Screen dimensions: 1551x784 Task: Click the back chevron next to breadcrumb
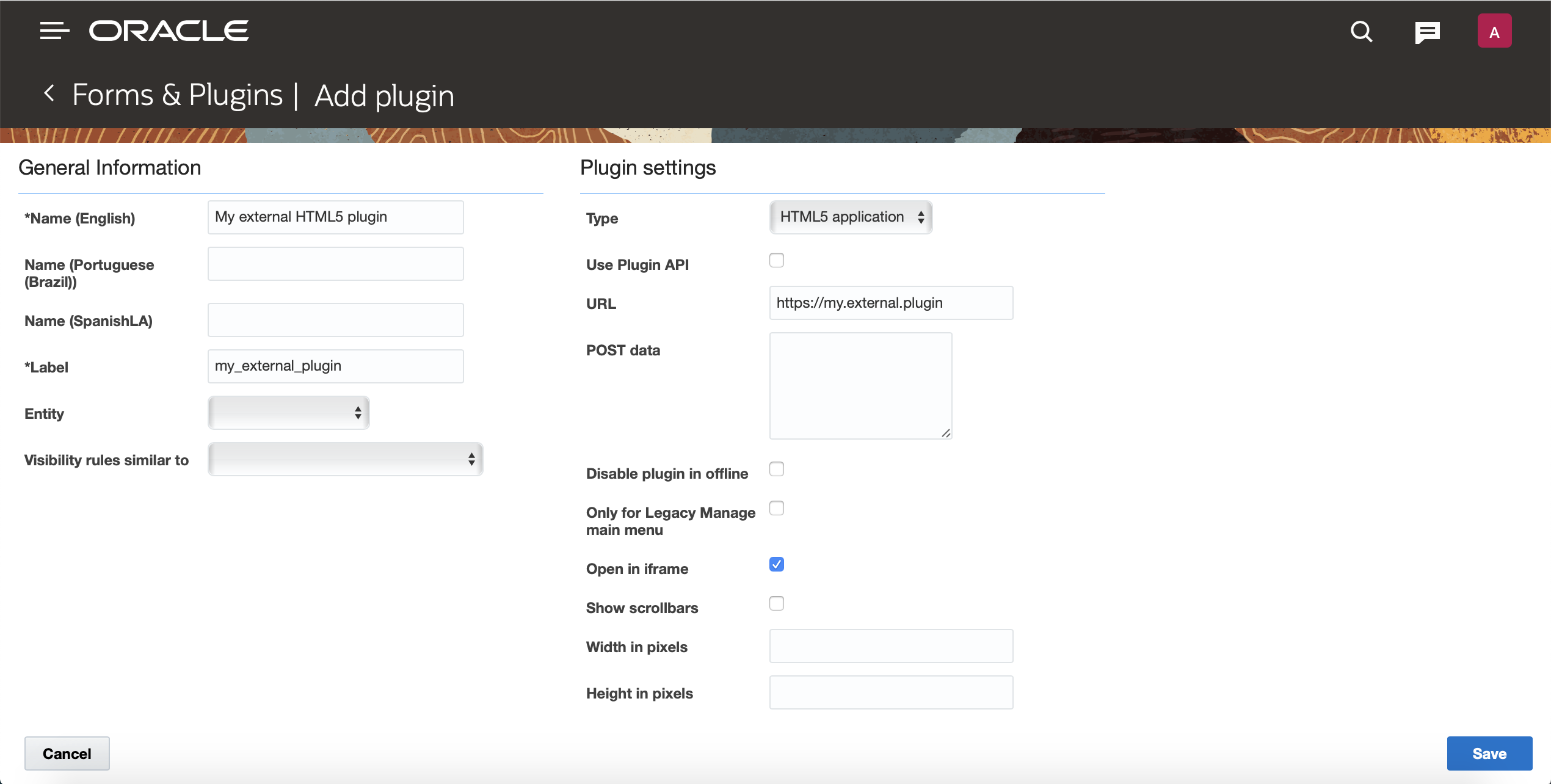pyautogui.click(x=48, y=93)
